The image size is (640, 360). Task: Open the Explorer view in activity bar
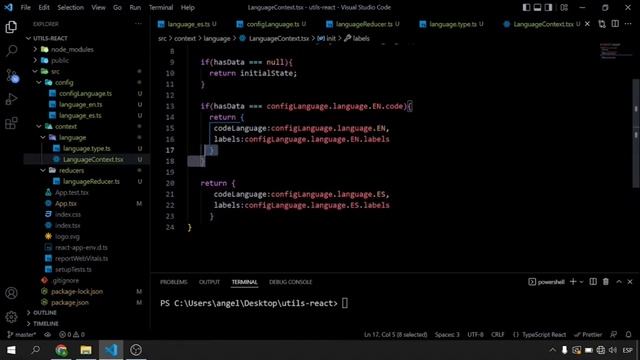point(11,27)
